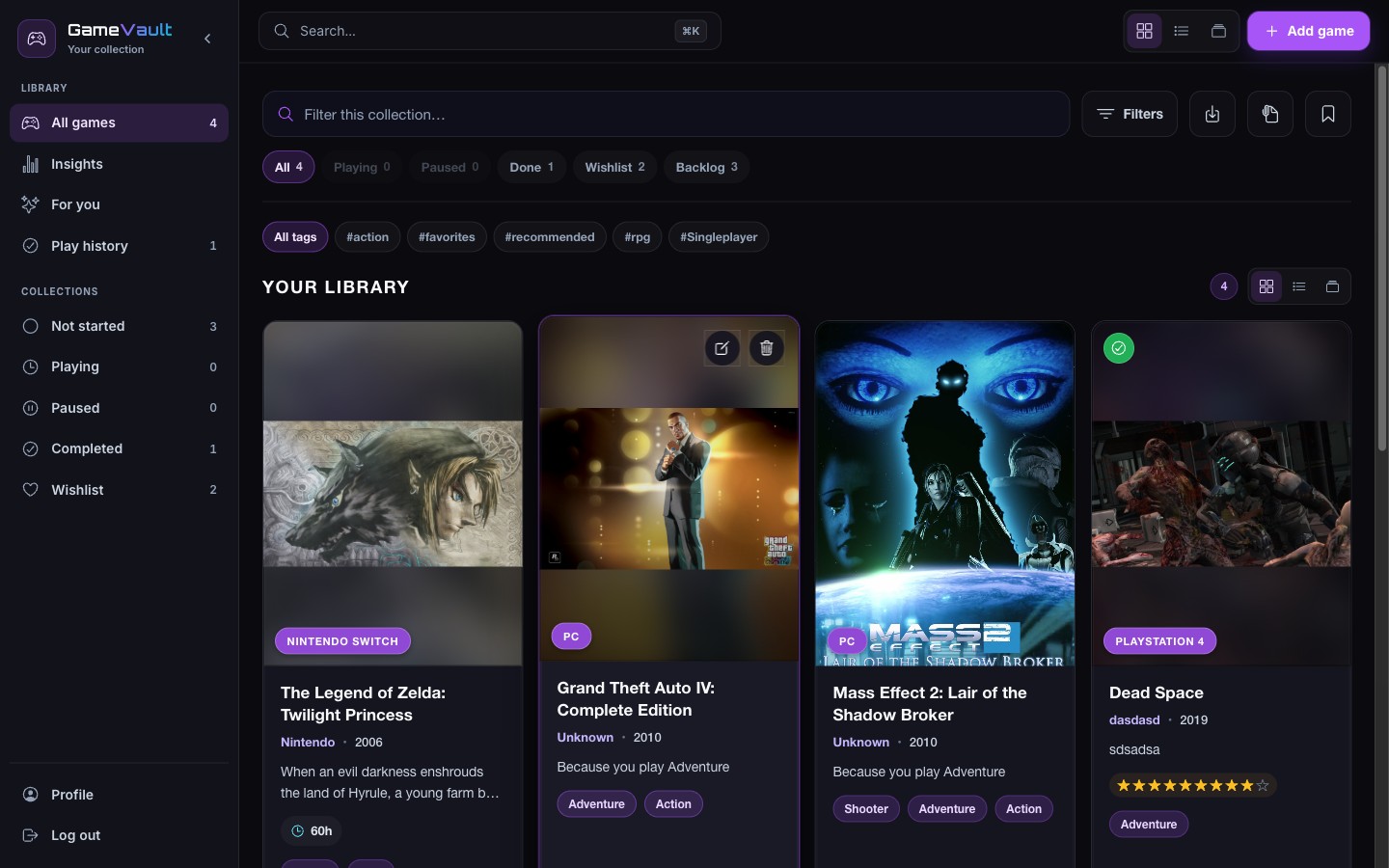Click the PC badge on Mass Effect 2
This screenshot has width=1389, height=868.
pyautogui.click(x=847, y=641)
